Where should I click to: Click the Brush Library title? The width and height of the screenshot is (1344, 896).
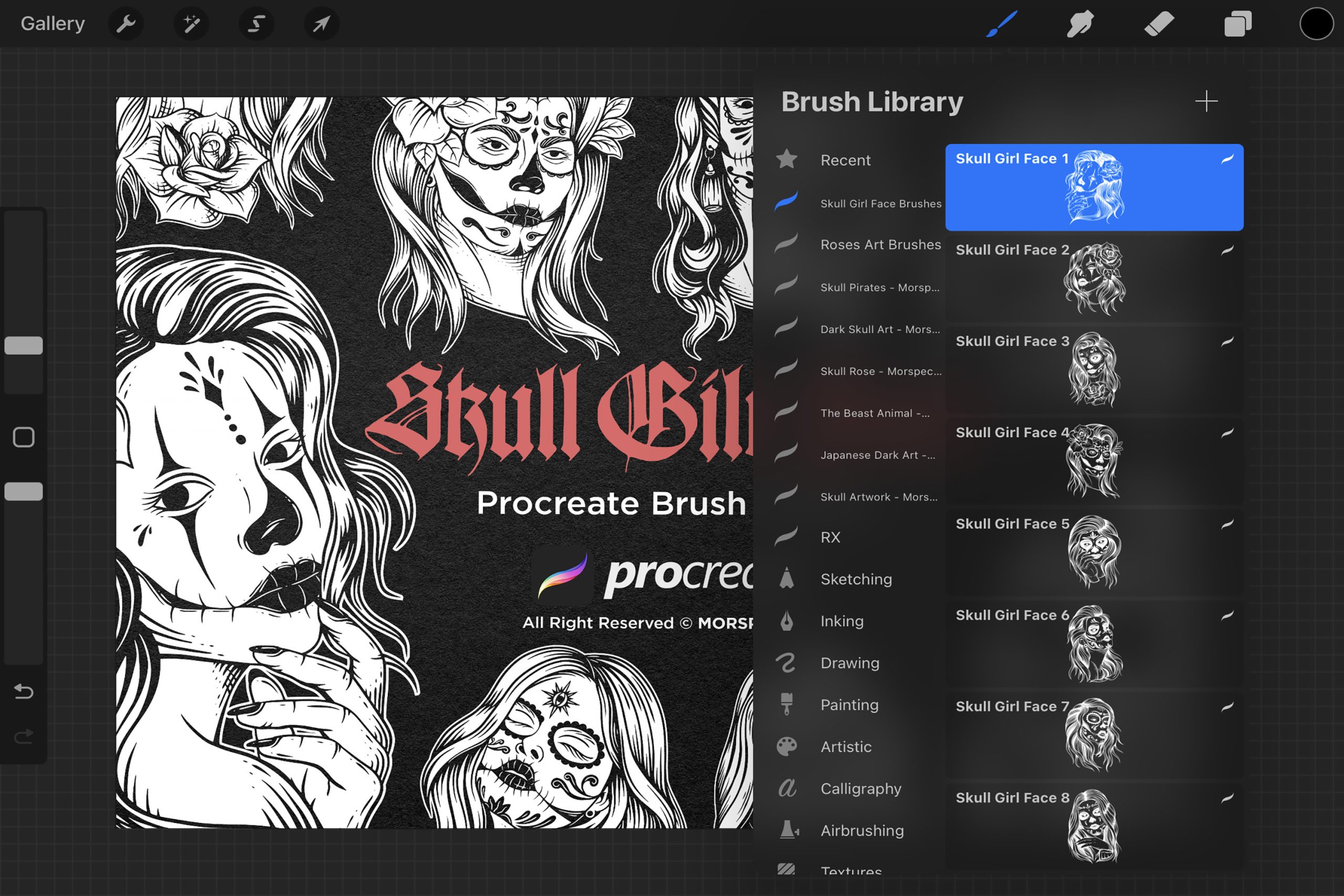[x=872, y=102]
